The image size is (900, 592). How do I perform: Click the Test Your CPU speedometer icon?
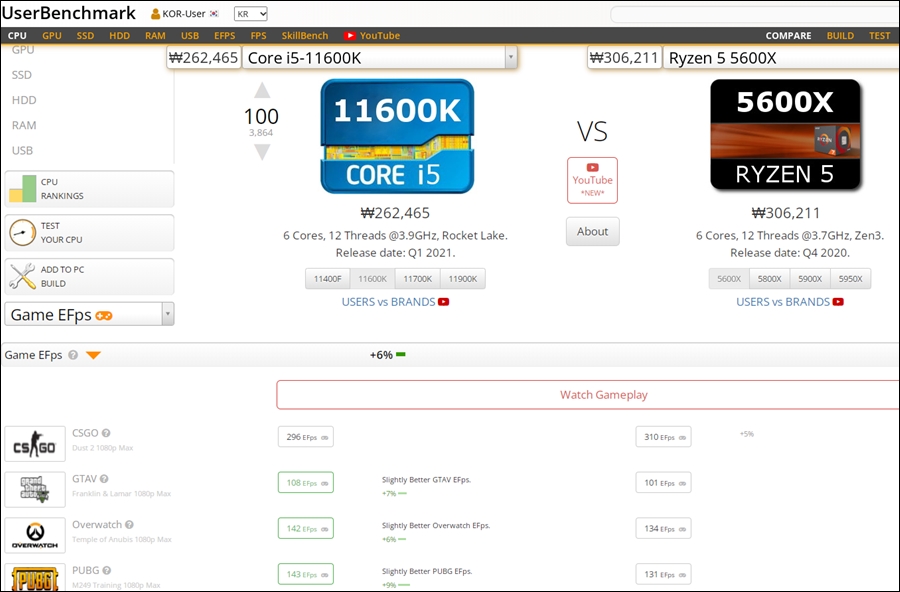pos(22,233)
